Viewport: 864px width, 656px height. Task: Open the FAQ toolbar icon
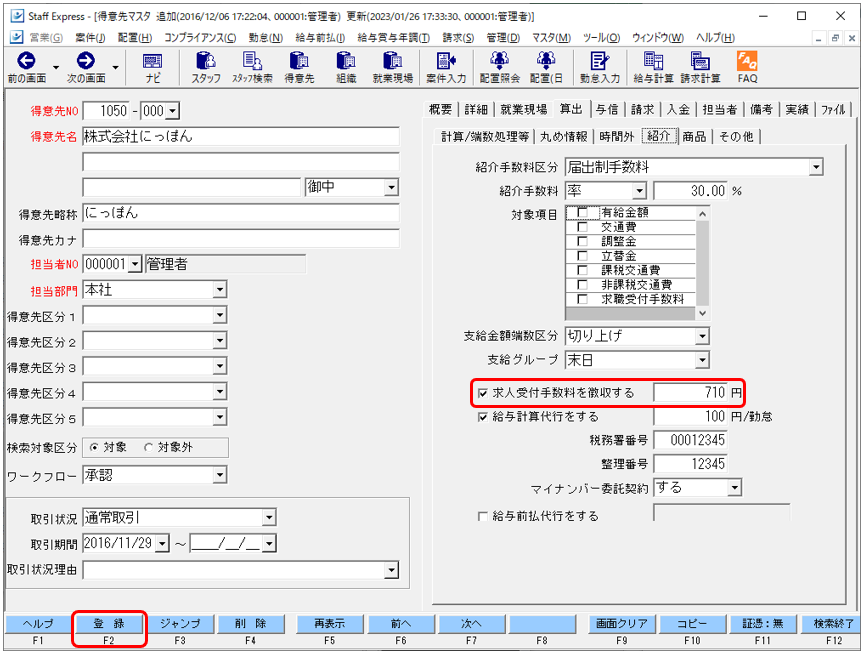[x=747, y=61]
